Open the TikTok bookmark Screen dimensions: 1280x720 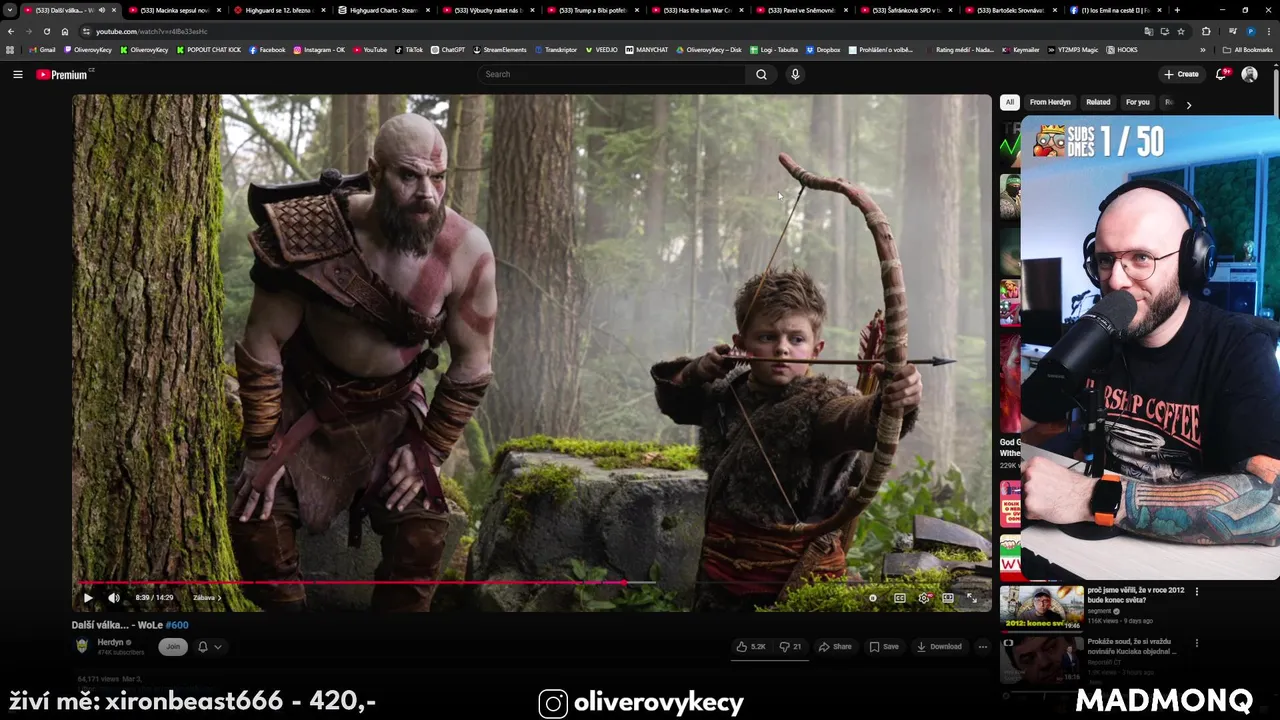click(409, 50)
